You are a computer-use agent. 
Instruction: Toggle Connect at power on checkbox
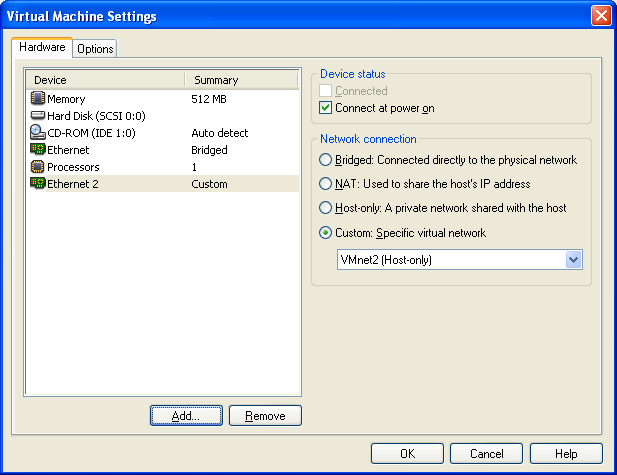[x=325, y=108]
